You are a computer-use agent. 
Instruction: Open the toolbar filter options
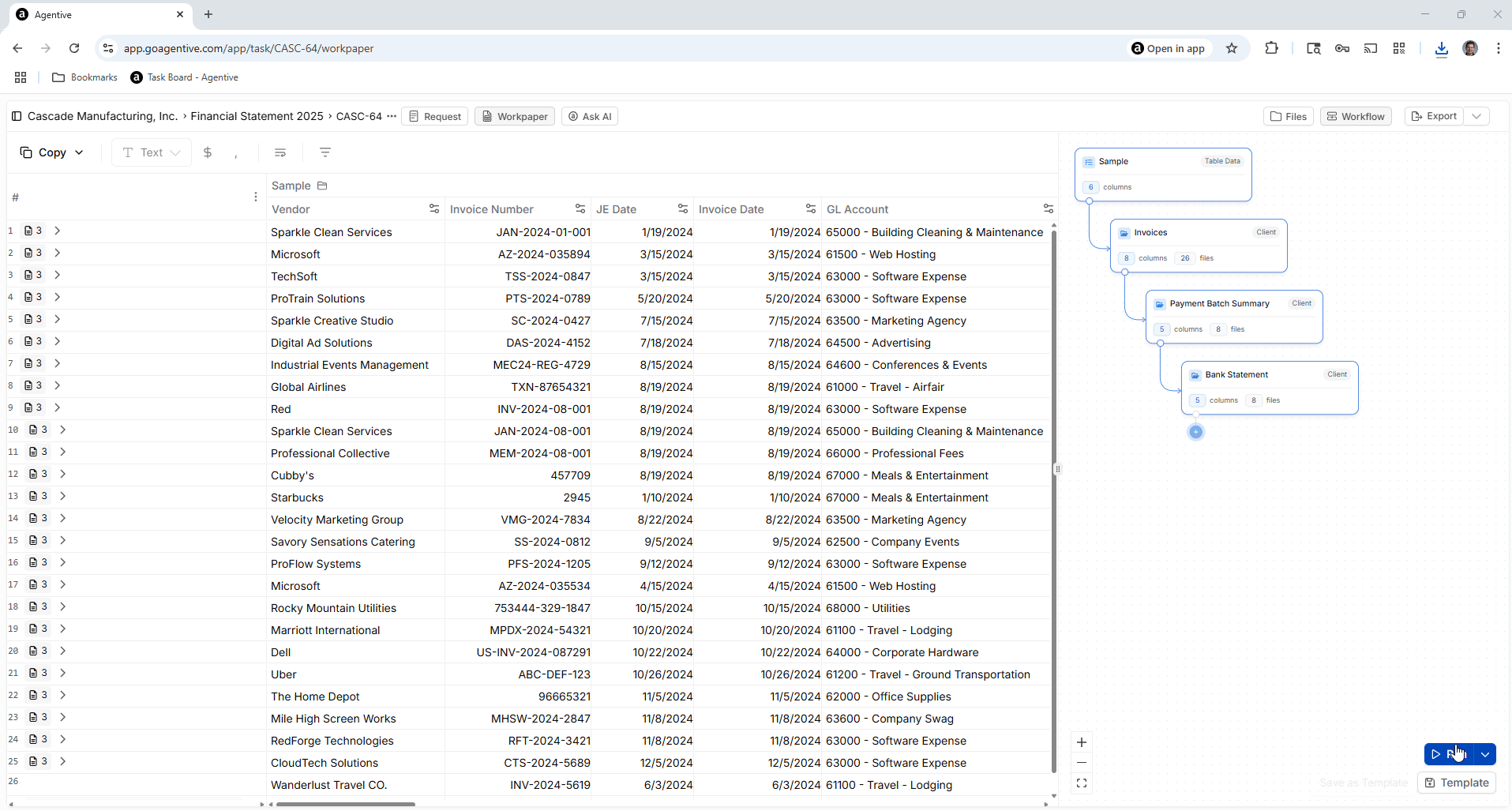click(x=325, y=152)
